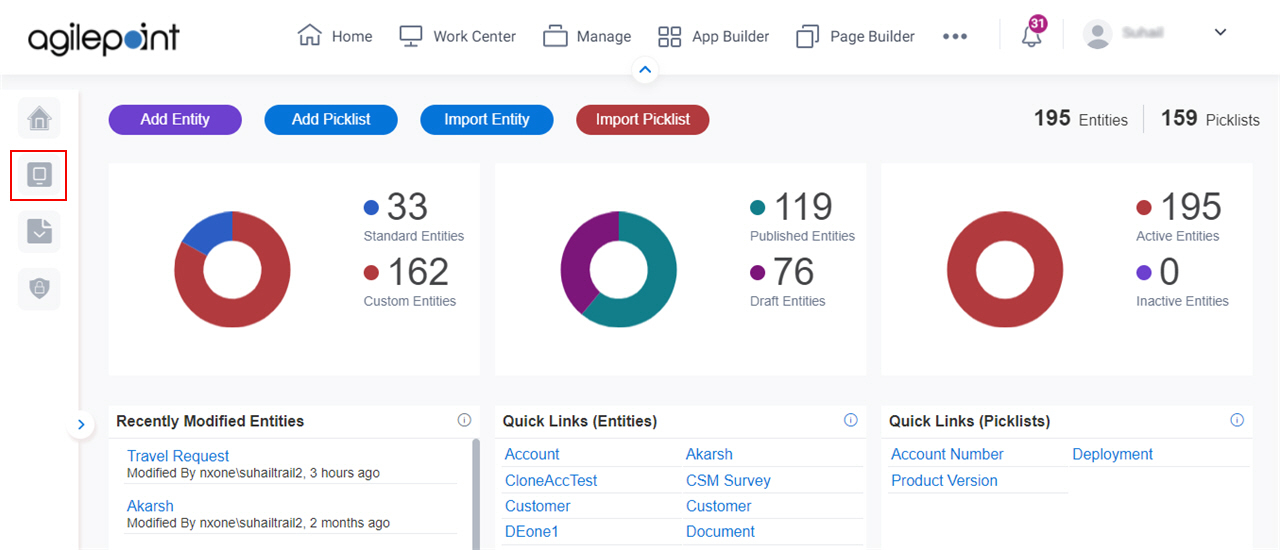Show more navigation options (three dots)
1280x550 pixels.
(955, 36)
